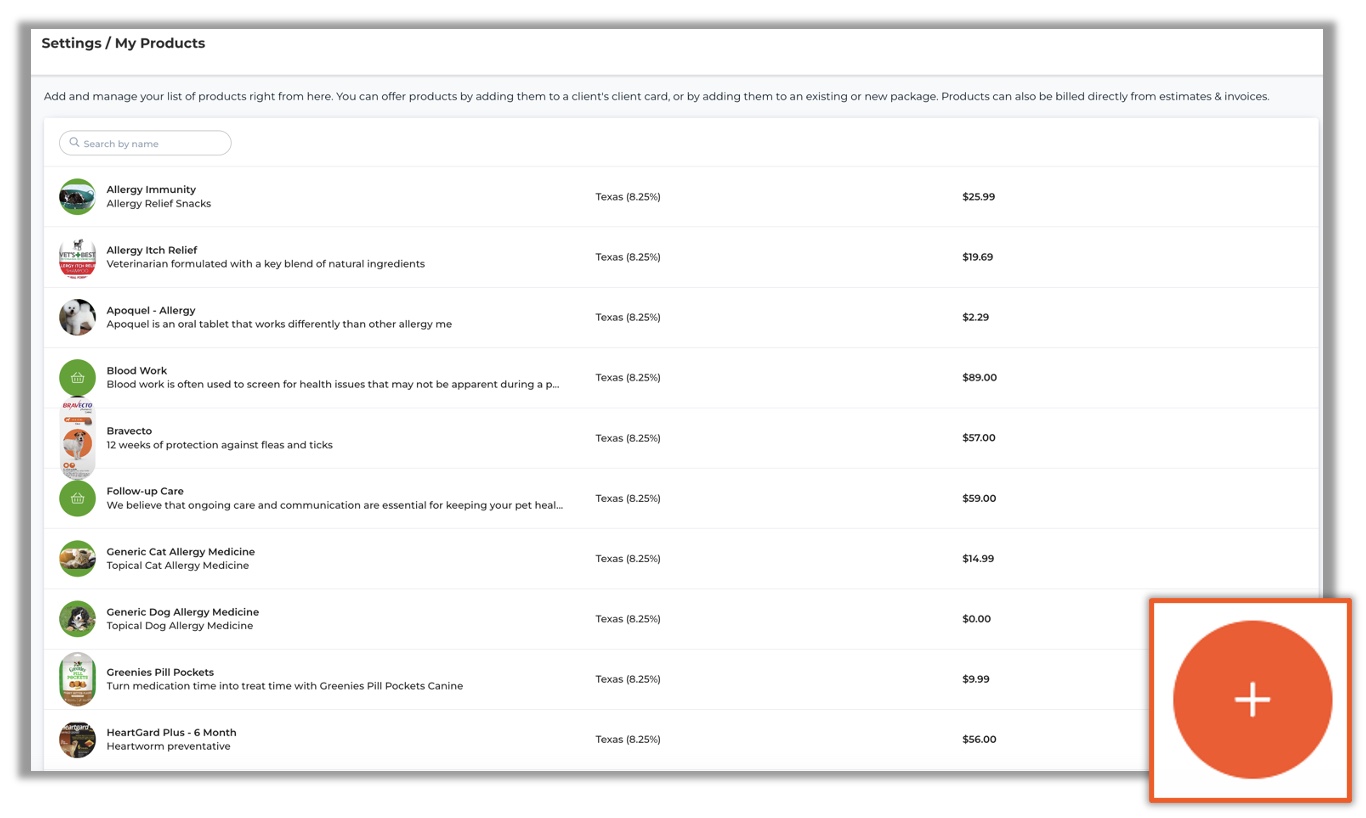Image resolution: width=1366 pixels, height=818 pixels.
Task: Click the Greenies Pill Pockets product image
Action: 77,679
